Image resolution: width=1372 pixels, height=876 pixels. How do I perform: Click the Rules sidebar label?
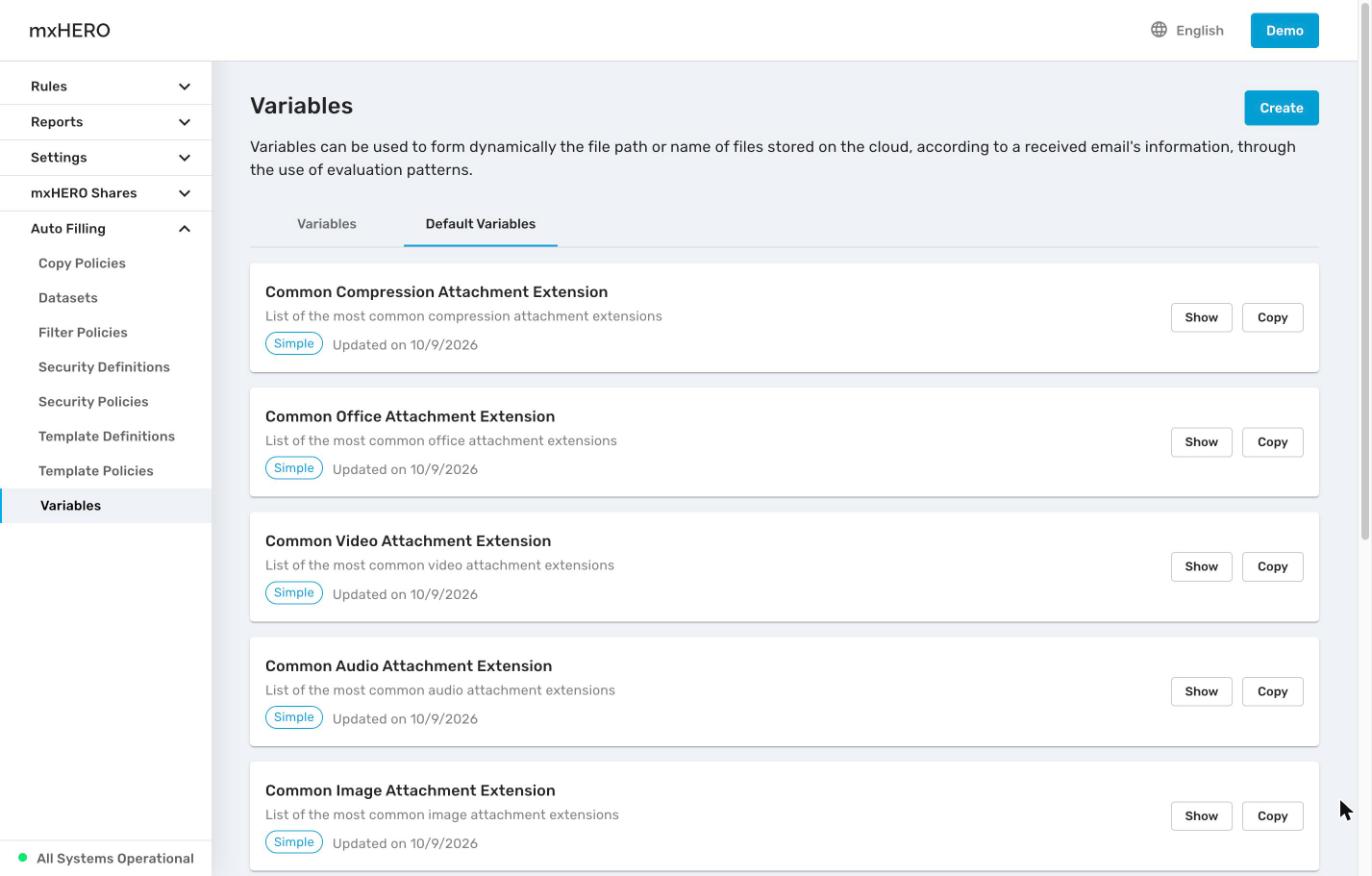[x=49, y=87]
